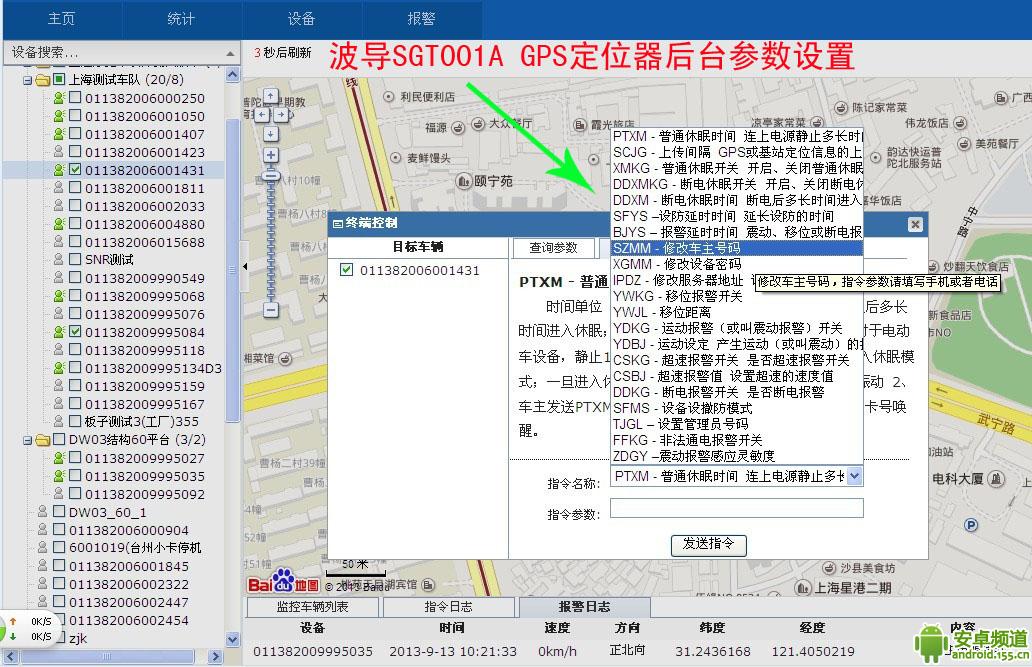1032x667 pixels.
Task: Click the 大众餐厅 restaurant marker on map
Action: (478, 123)
